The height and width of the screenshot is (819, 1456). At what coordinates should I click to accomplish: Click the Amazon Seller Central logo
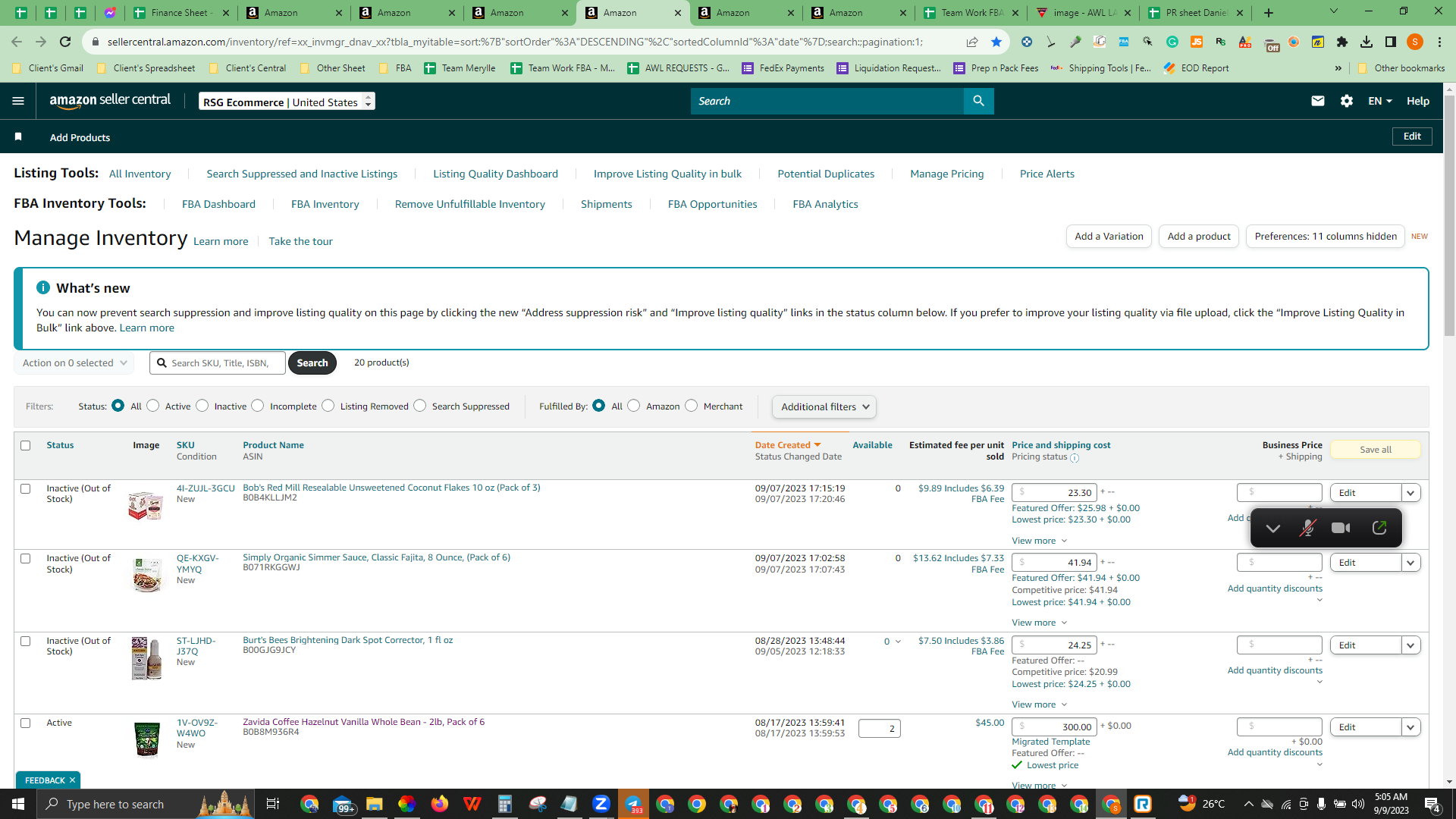point(110,101)
